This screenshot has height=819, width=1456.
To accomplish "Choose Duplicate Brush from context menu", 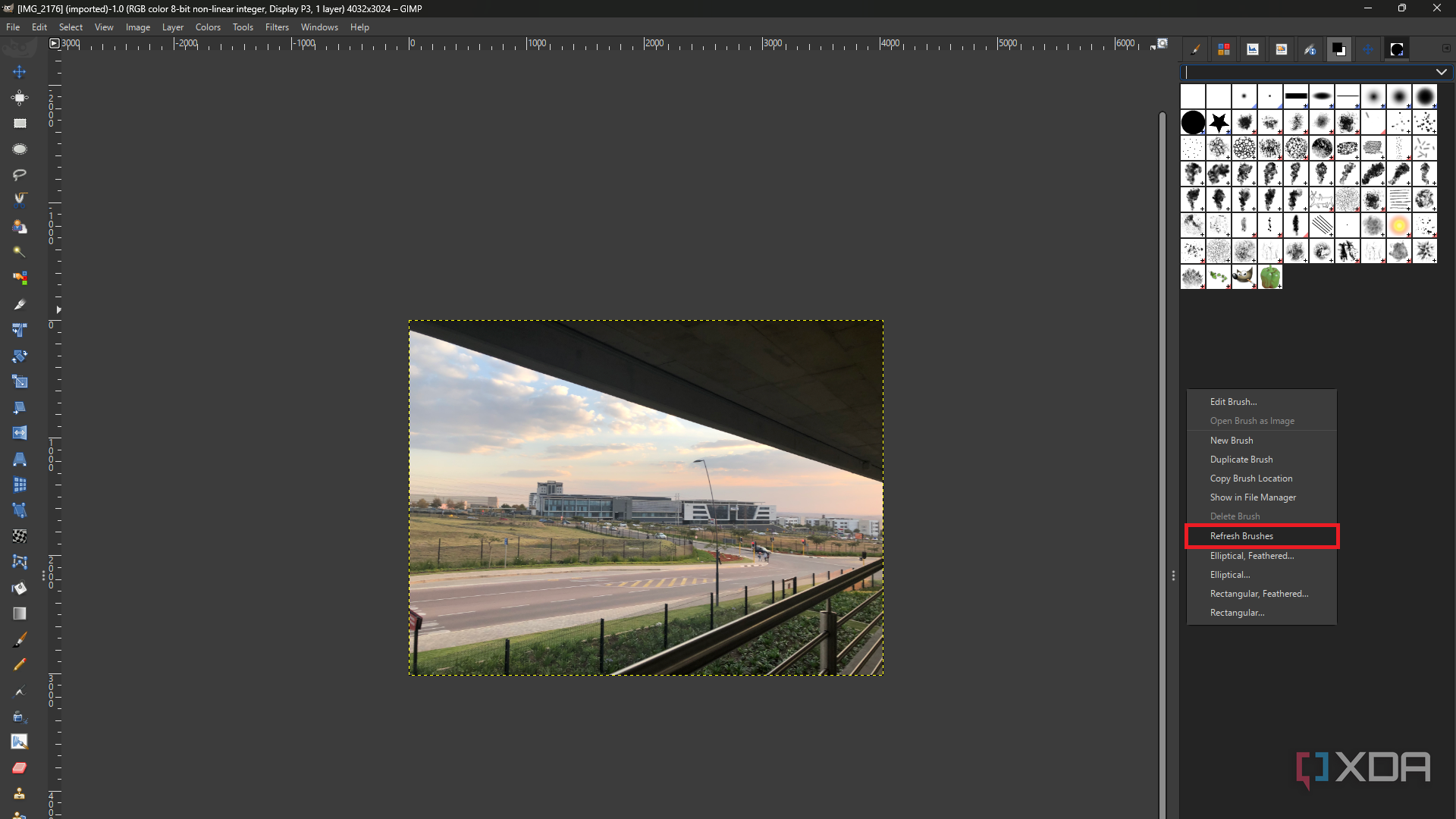I will pos(1262,460).
